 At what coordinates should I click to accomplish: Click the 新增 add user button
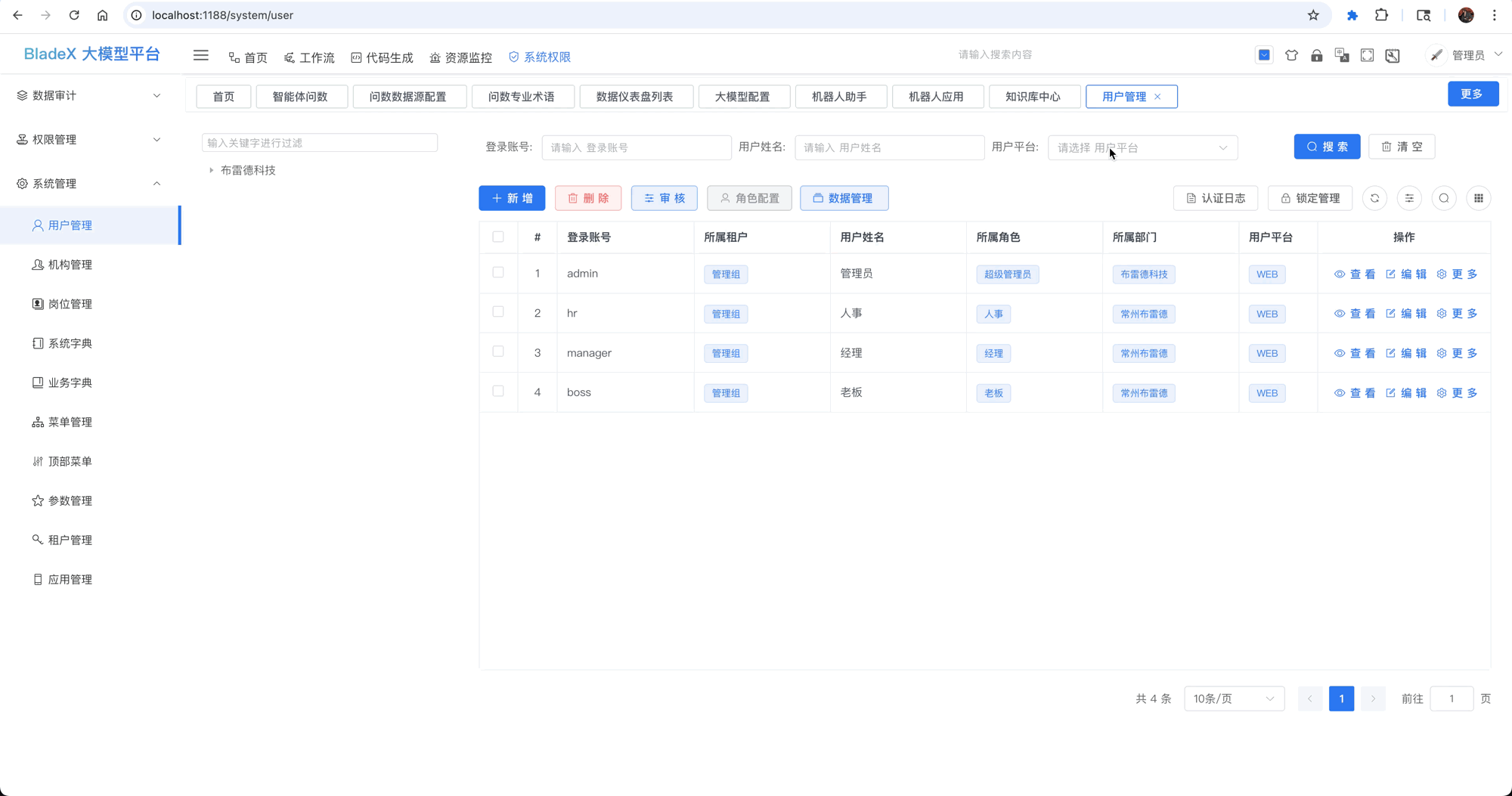[512, 198]
